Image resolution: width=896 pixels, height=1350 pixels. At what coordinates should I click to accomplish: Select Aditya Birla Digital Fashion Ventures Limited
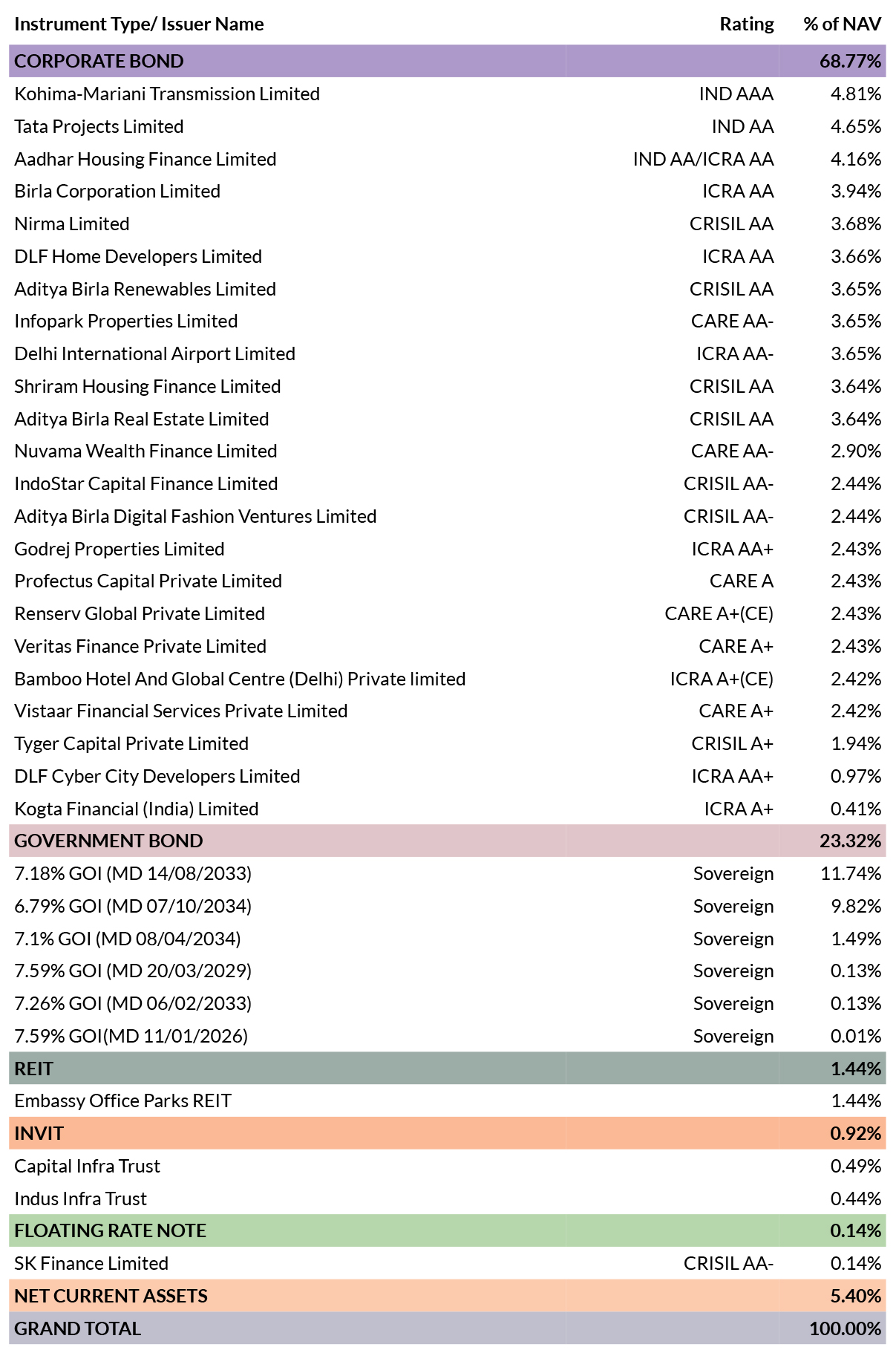pyautogui.click(x=195, y=516)
